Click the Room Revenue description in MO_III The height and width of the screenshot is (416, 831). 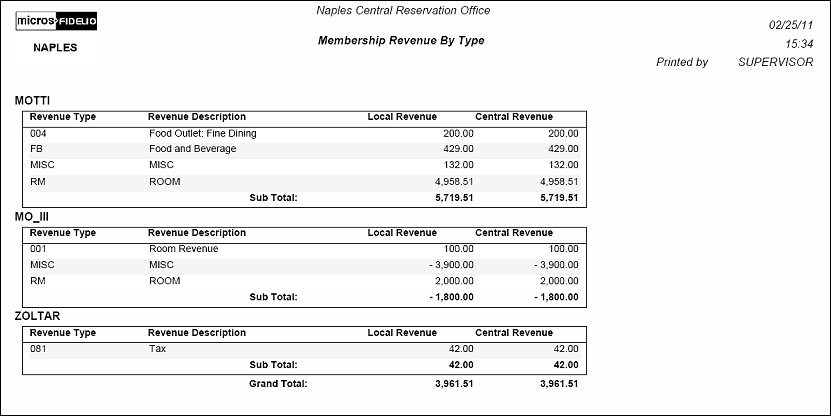(183, 248)
